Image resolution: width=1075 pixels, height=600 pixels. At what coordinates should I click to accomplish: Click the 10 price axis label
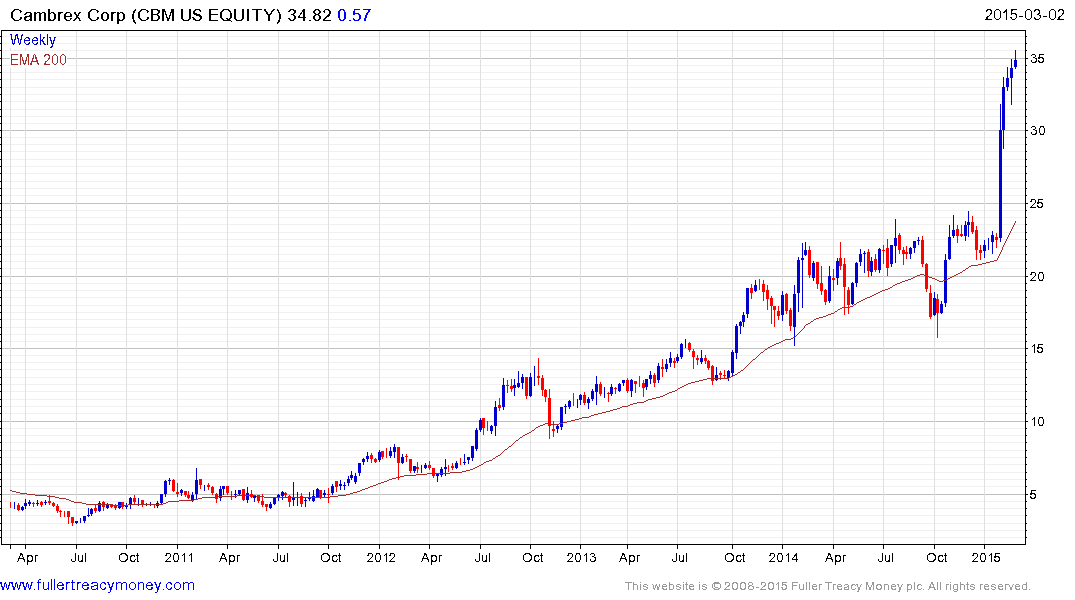1037,422
